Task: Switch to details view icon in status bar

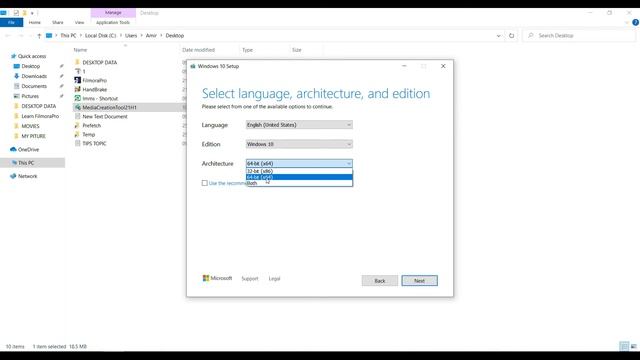Action: click(x=624, y=346)
